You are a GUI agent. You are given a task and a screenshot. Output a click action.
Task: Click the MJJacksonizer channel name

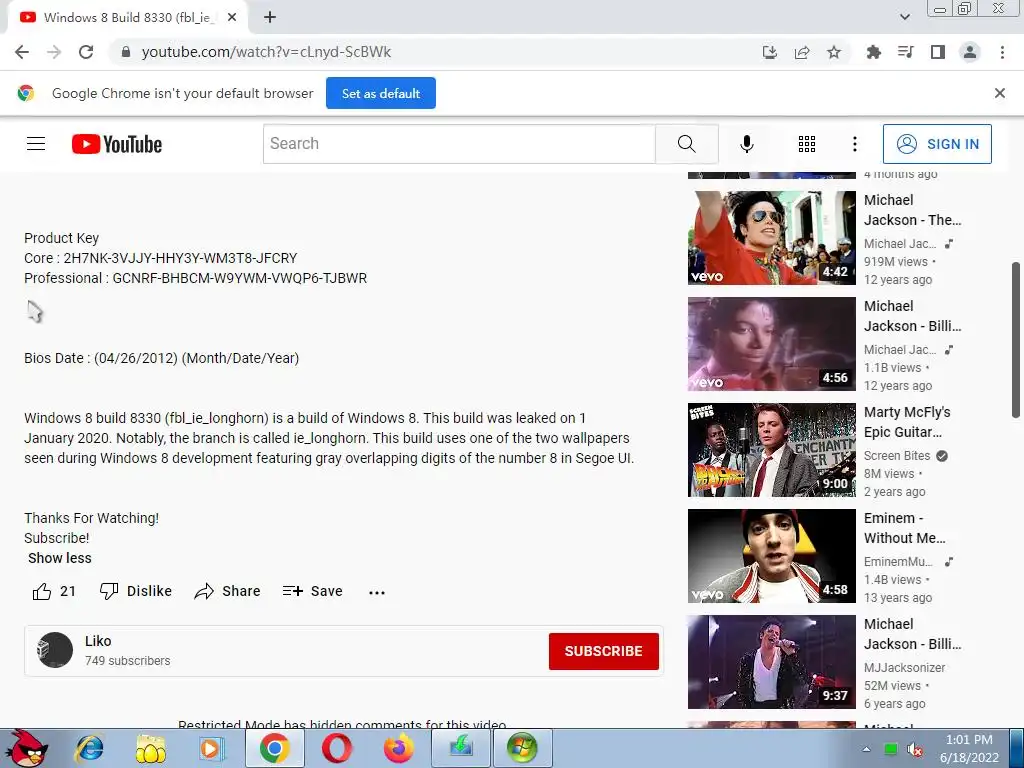(x=904, y=667)
